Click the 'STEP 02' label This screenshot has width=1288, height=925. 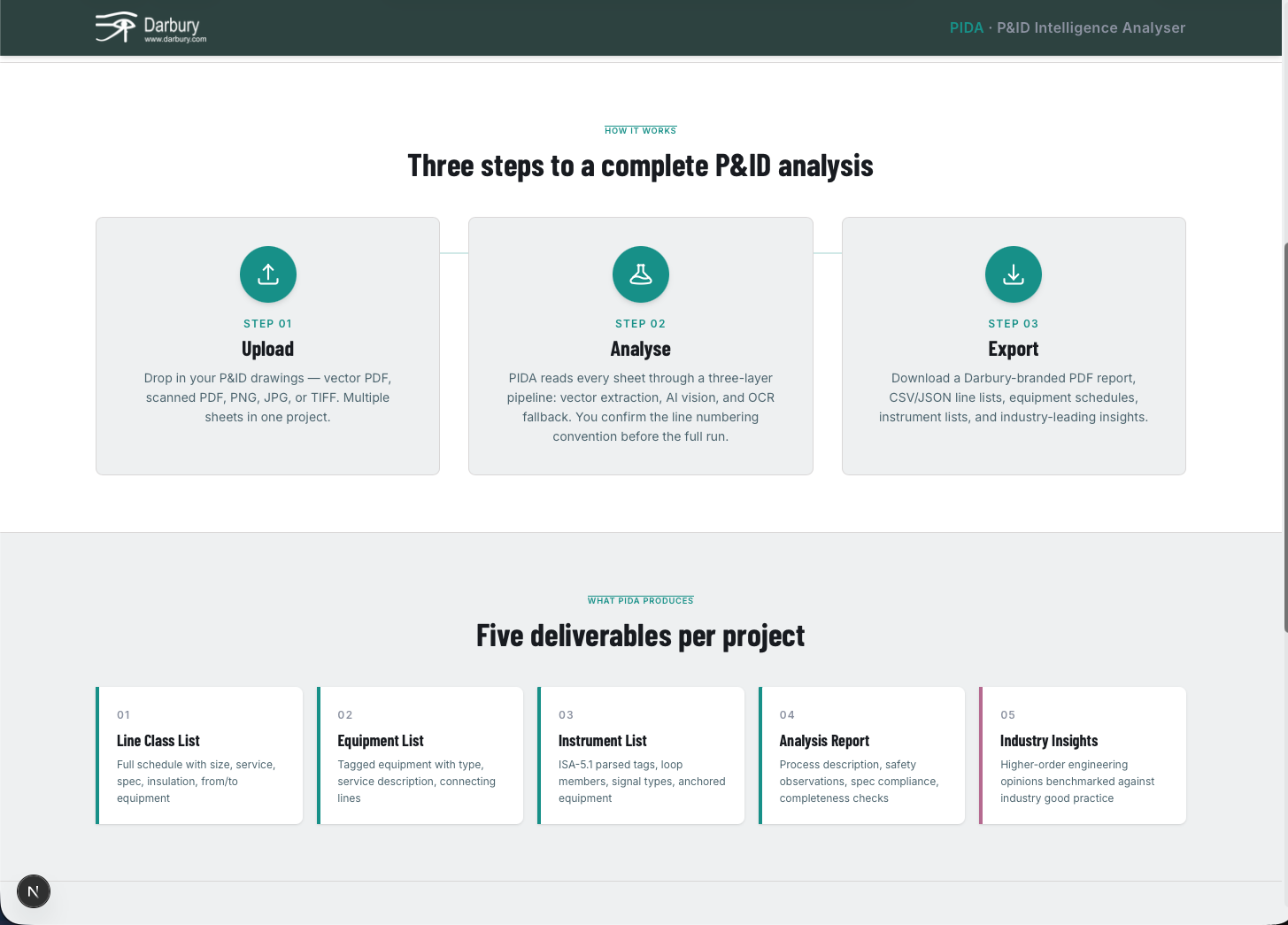click(x=641, y=324)
